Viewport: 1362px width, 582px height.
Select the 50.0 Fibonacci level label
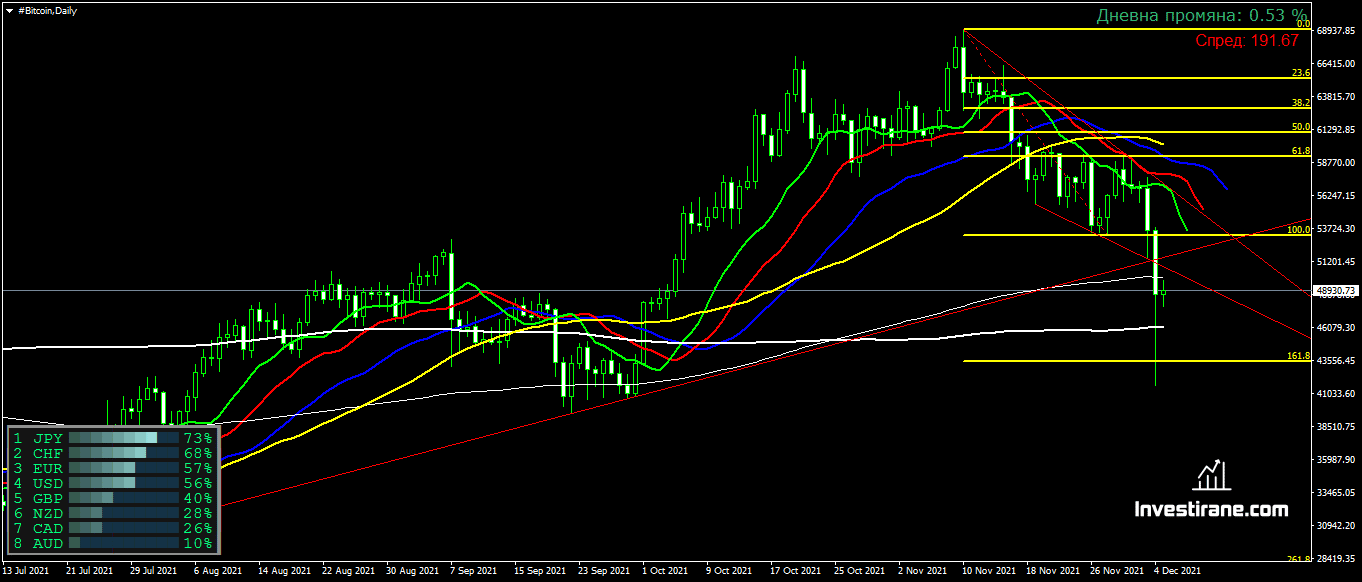1300,127
